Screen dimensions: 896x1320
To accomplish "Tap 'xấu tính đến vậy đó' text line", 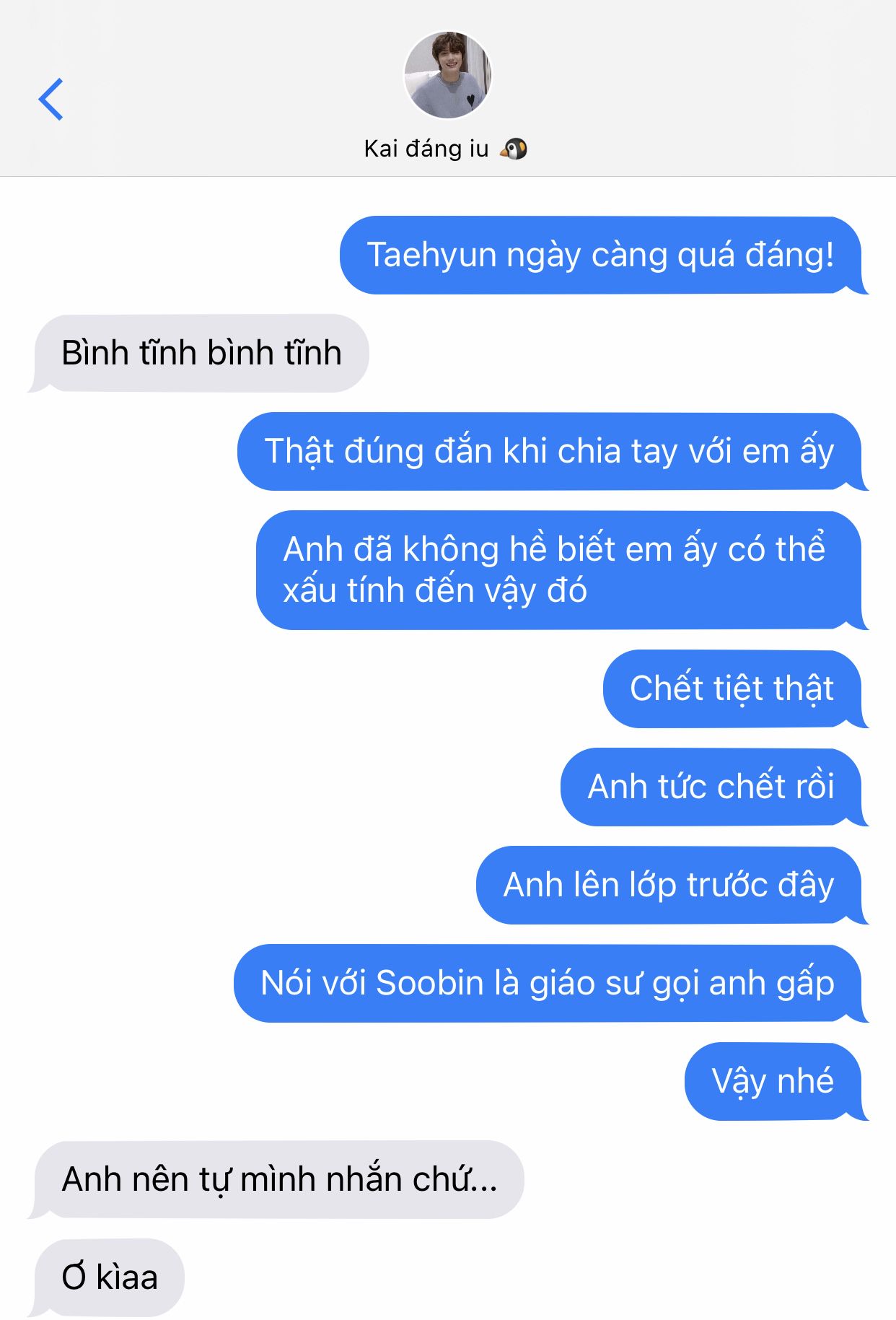I will pyautogui.click(x=435, y=591).
